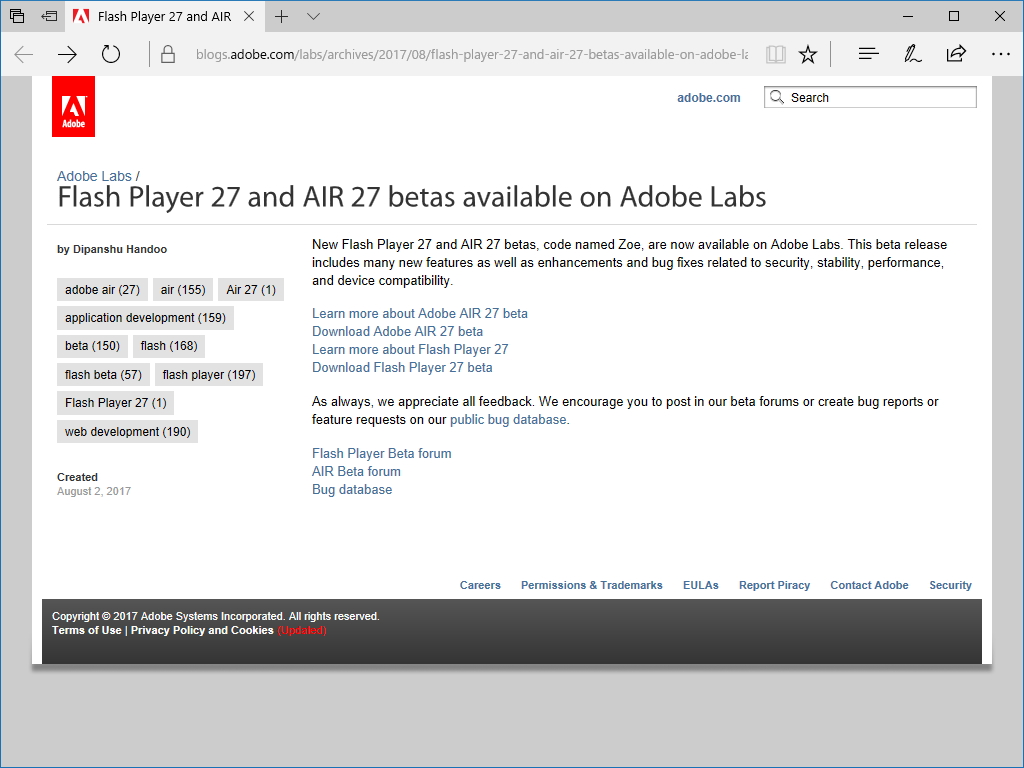
Task: Select the Flash Player 27 (1) tag
Action: pos(116,403)
